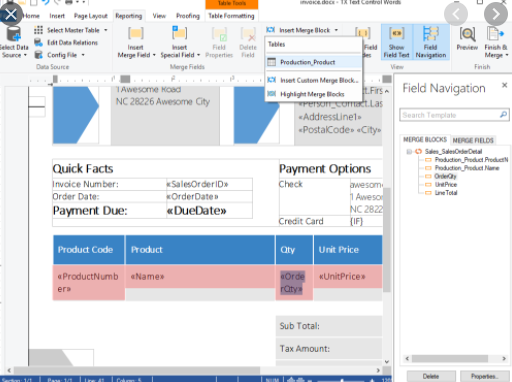Image resolution: width=512 pixels, height=382 pixels.
Task: Choose Insert Custom Merge Block
Action: 313,80
